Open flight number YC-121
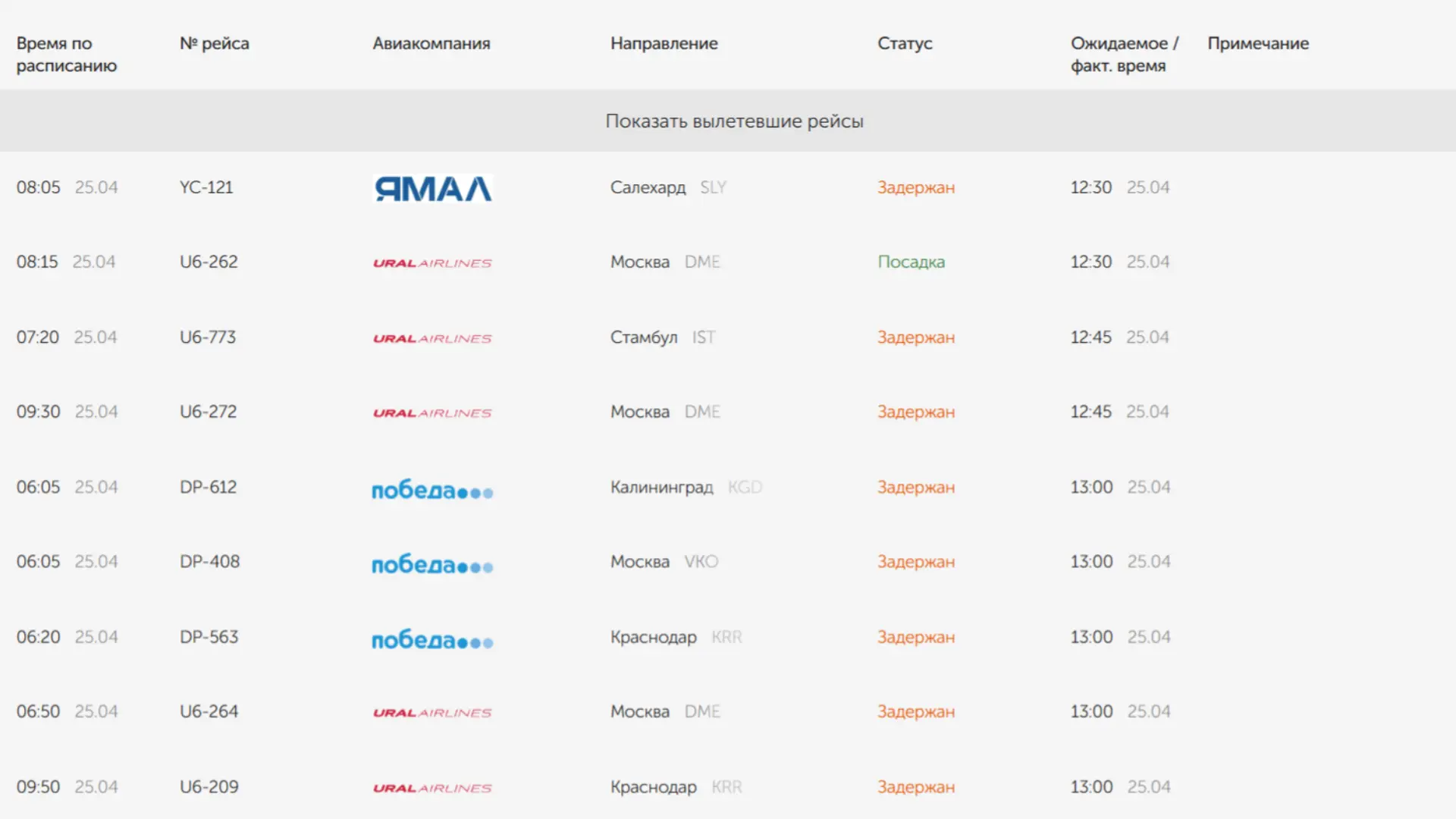The width and height of the screenshot is (1456, 819). click(x=206, y=187)
